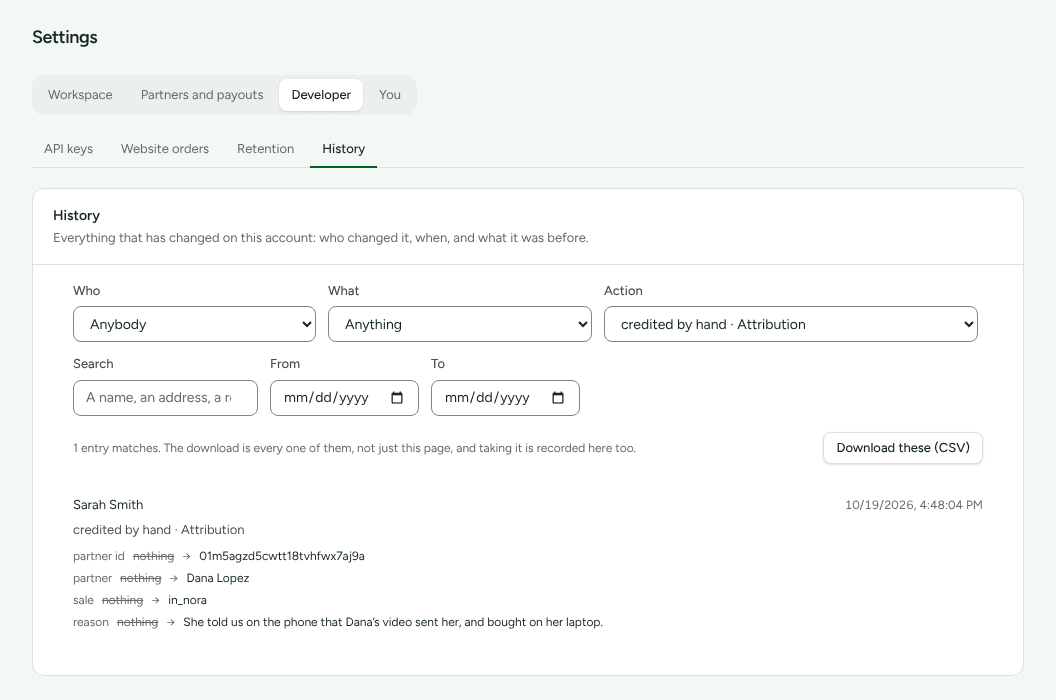This screenshot has width=1056, height=700.
Task: Switch to Partners and payouts tab
Action: [x=202, y=95]
